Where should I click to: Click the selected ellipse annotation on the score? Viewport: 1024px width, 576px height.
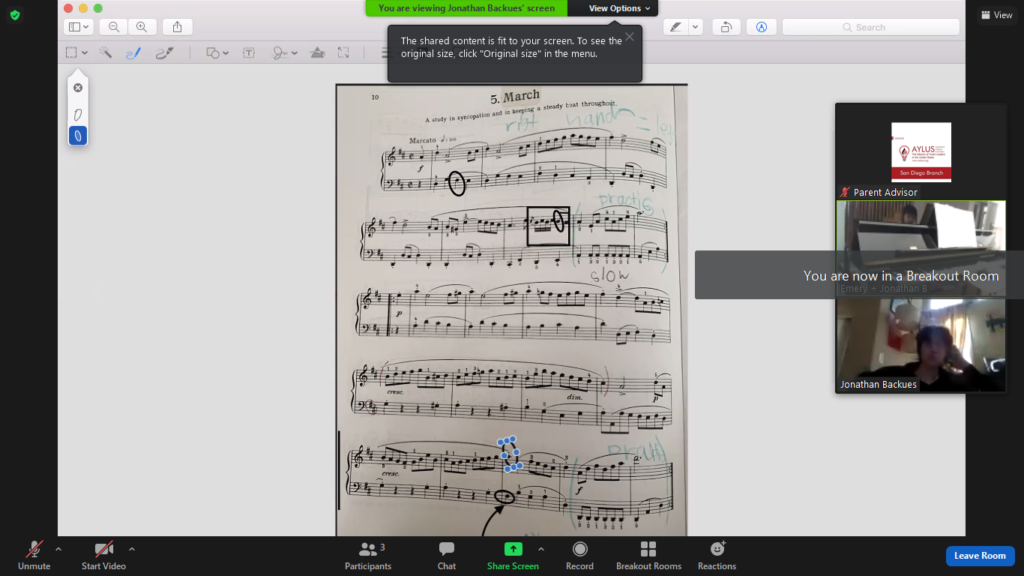[x=510, y=454]
